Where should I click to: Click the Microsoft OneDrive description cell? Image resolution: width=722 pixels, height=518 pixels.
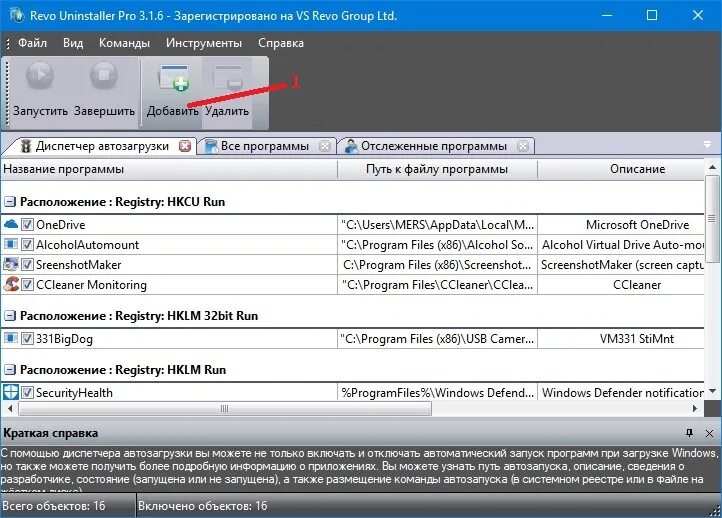(x=621, y=225)
